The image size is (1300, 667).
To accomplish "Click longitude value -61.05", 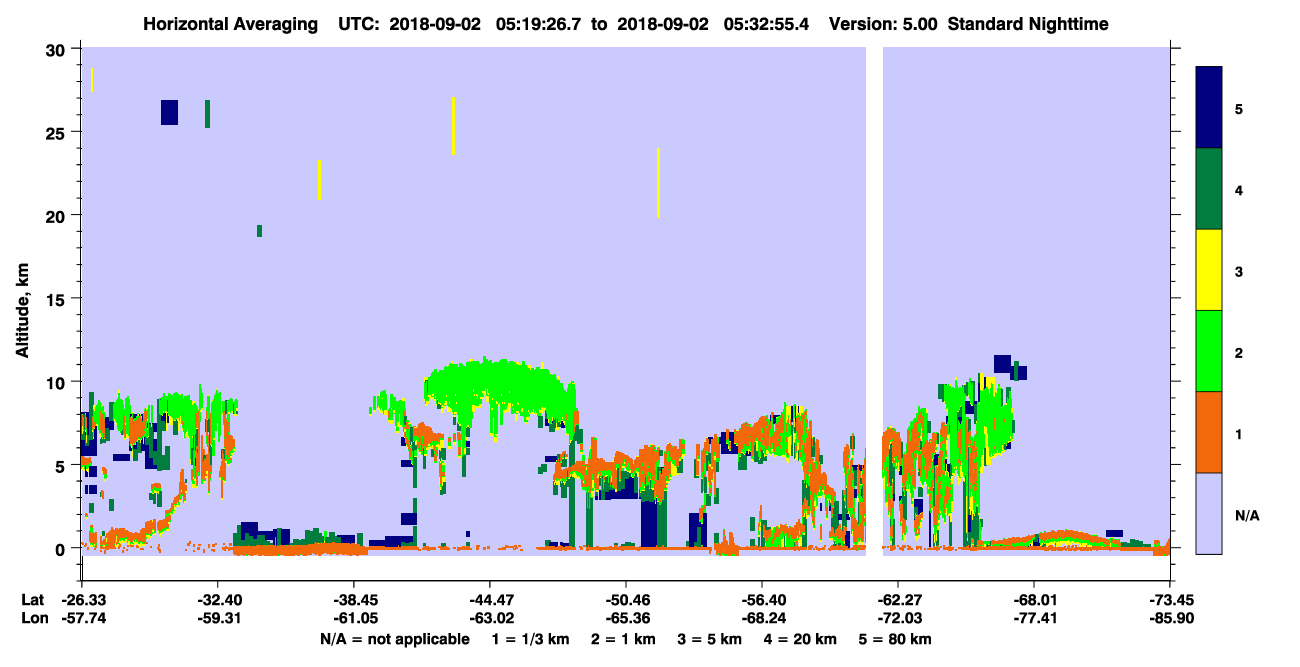I will tap(354, 619).
